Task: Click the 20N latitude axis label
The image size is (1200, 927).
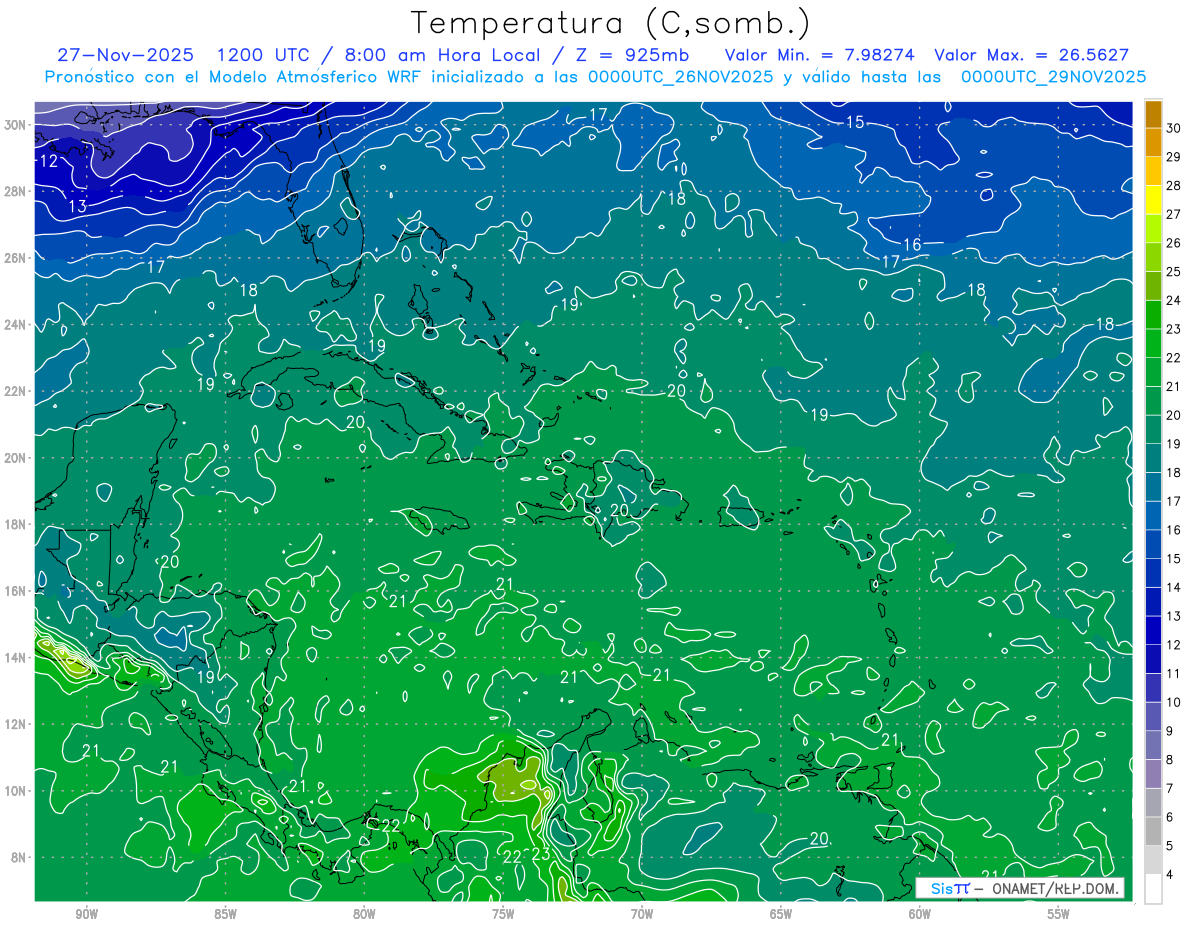Action: pos(15,458)
